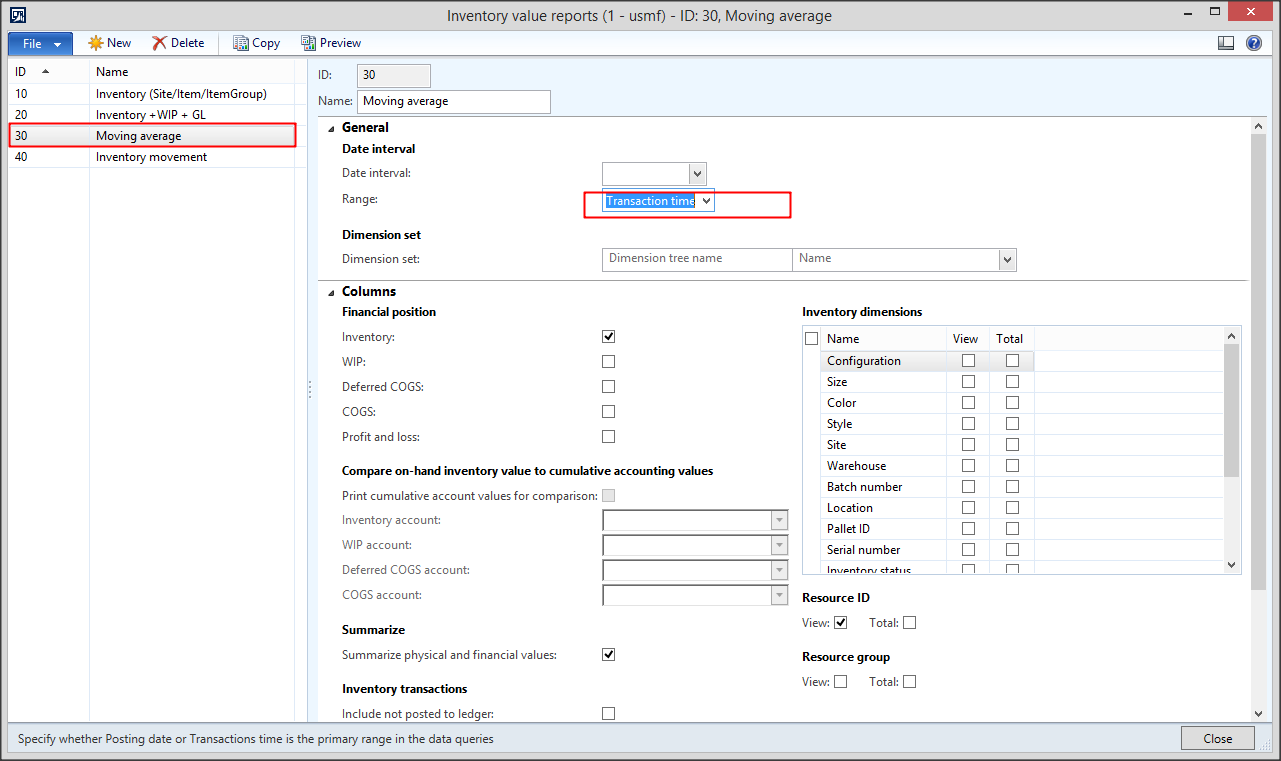Collapse the General section
Image resolution: width=1281 pixels, height=761 pixels.
pyautogui.click(x=331, y=127)
